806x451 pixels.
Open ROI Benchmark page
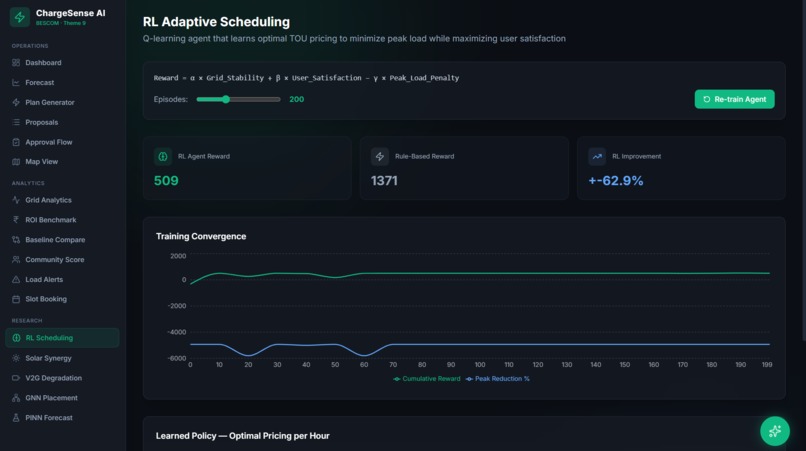click(62, 220)
